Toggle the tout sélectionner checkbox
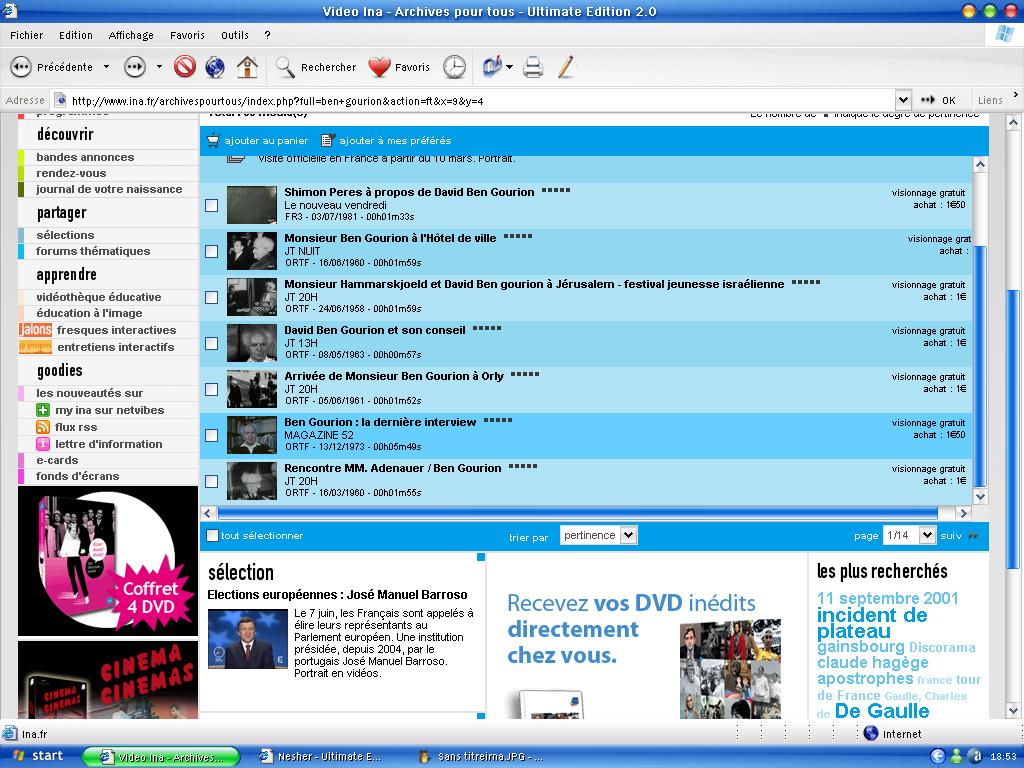This screenshot has width=1024, height=768. [212, 536]
